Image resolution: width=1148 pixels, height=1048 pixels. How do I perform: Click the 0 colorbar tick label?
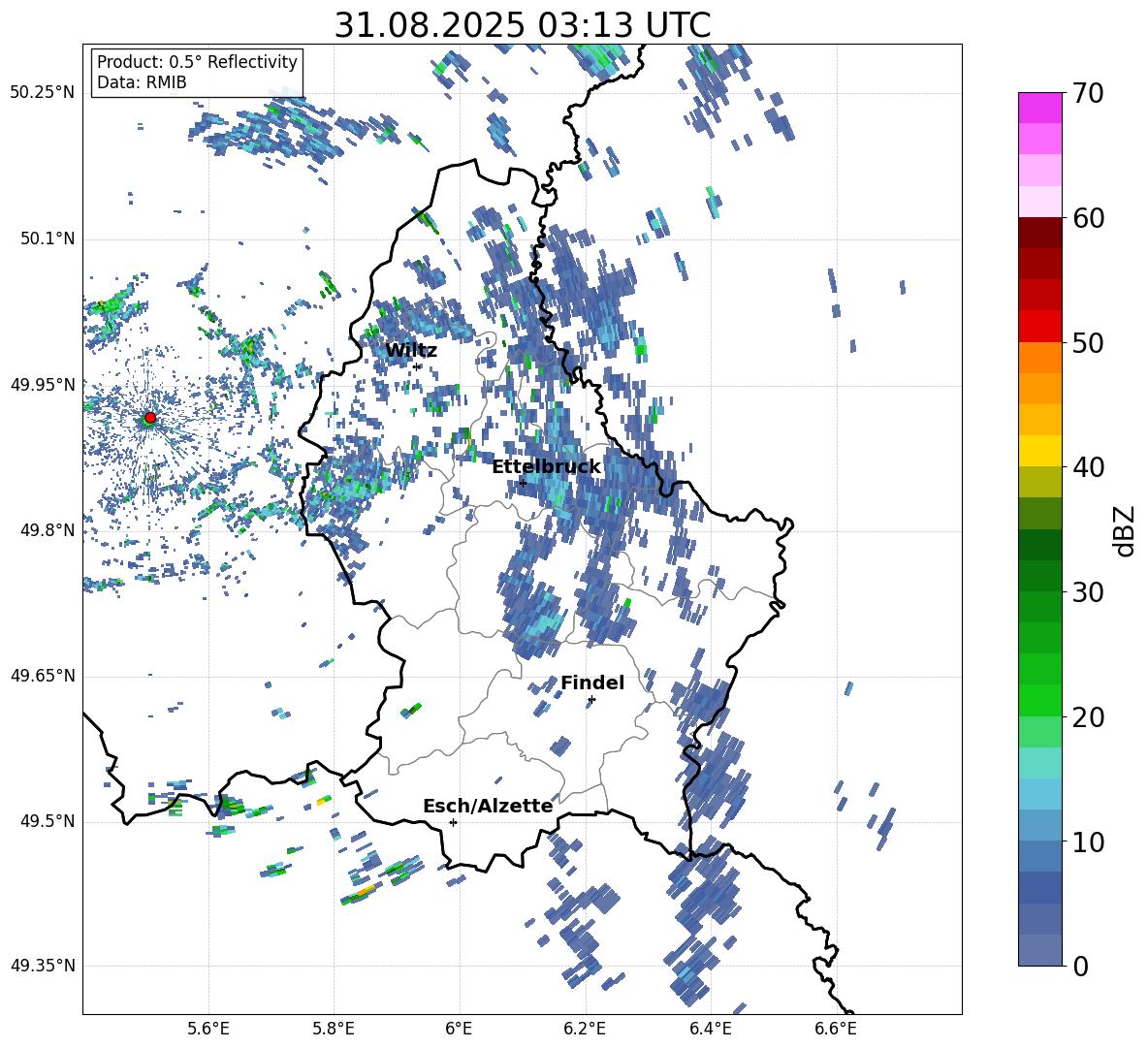click(1080, 967)
